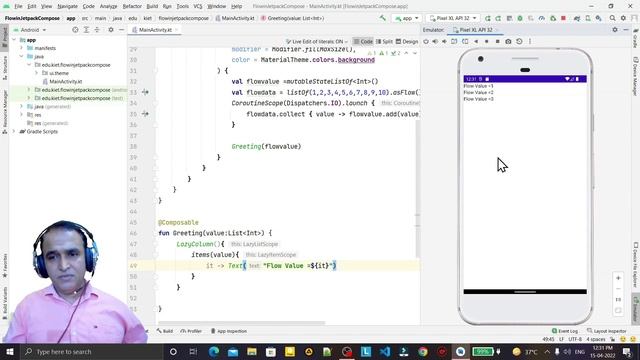Click the Debug app bug icon
Screen dimensions: 640x360
tap(520, 18)
